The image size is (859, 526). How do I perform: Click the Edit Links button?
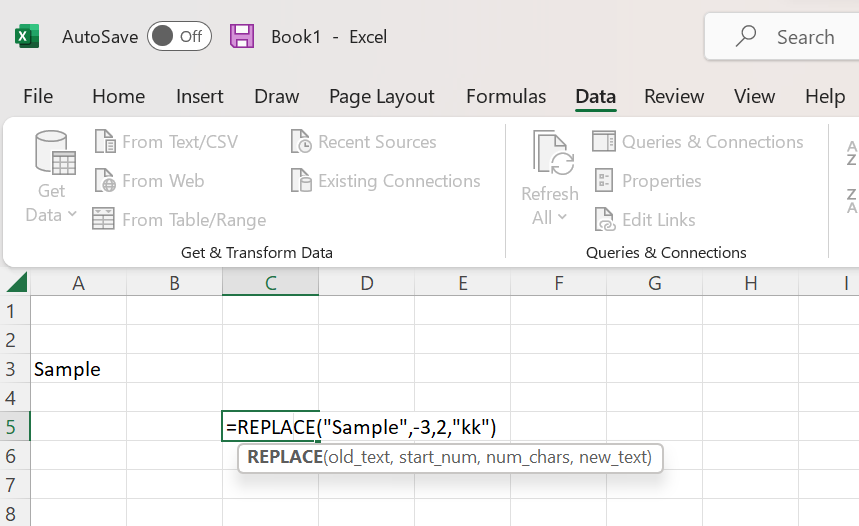(645, 219)
